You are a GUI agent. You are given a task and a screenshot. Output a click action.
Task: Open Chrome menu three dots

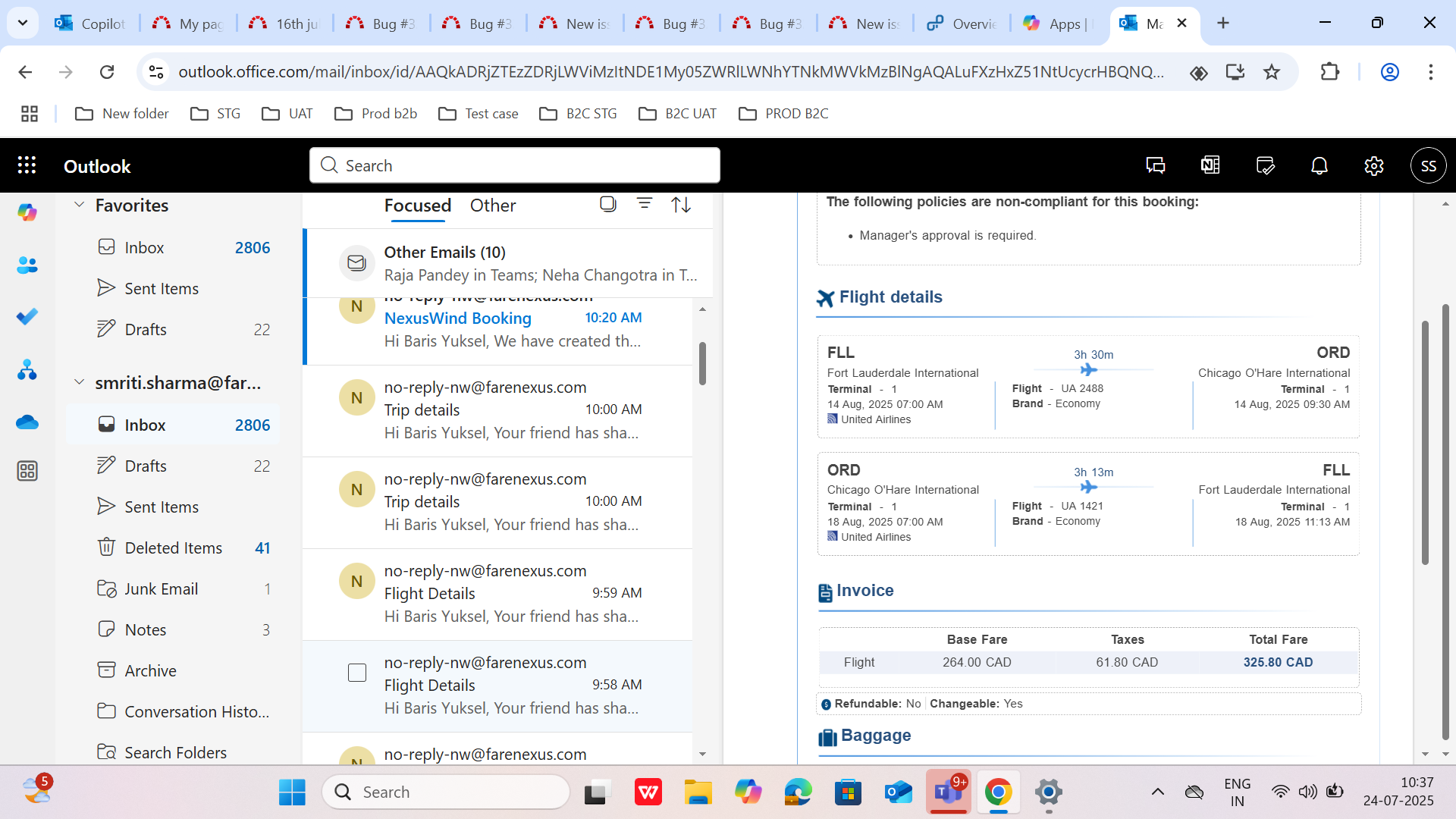[1431, 72]
